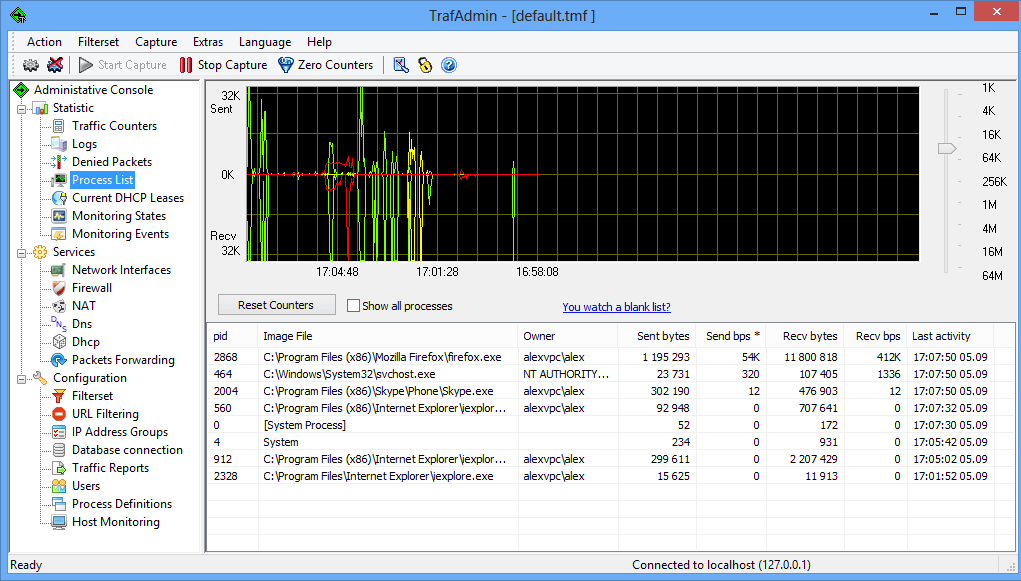Collapse the Statistic tree node
Viewport: 1021px width, 581px height.
pyautogui.click(x=21, y=109)
